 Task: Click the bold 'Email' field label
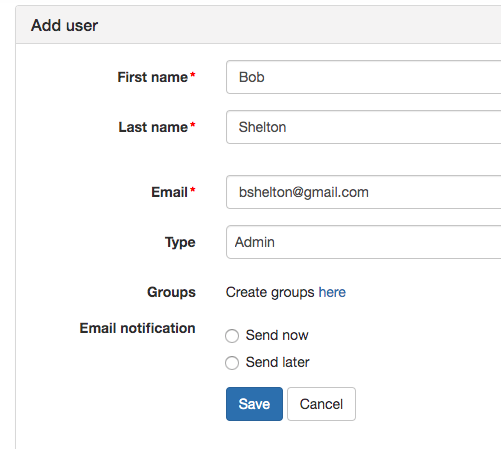[x=169, y=192]
